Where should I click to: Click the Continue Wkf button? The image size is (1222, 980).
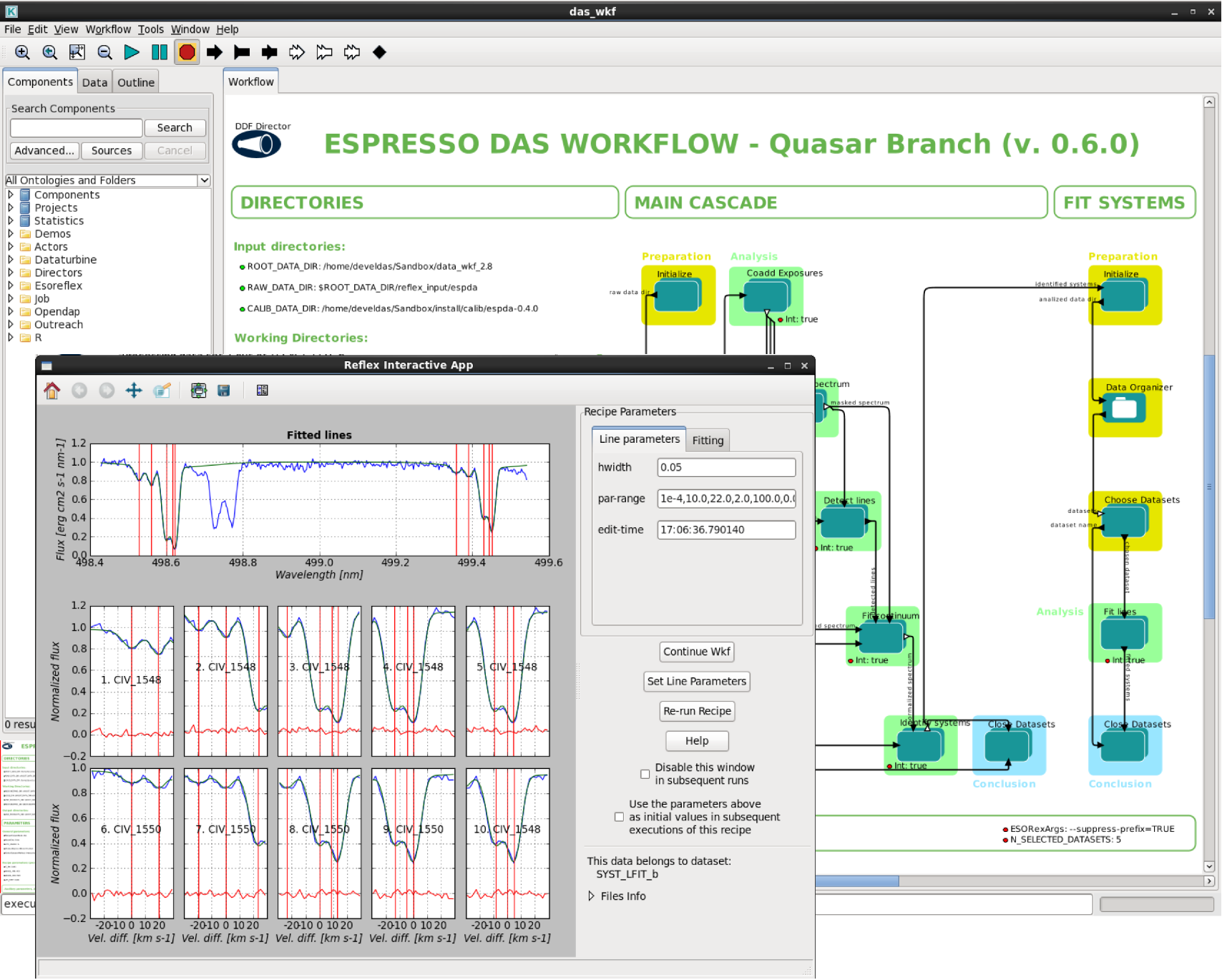pyautogui.click(x=697, y=652)
